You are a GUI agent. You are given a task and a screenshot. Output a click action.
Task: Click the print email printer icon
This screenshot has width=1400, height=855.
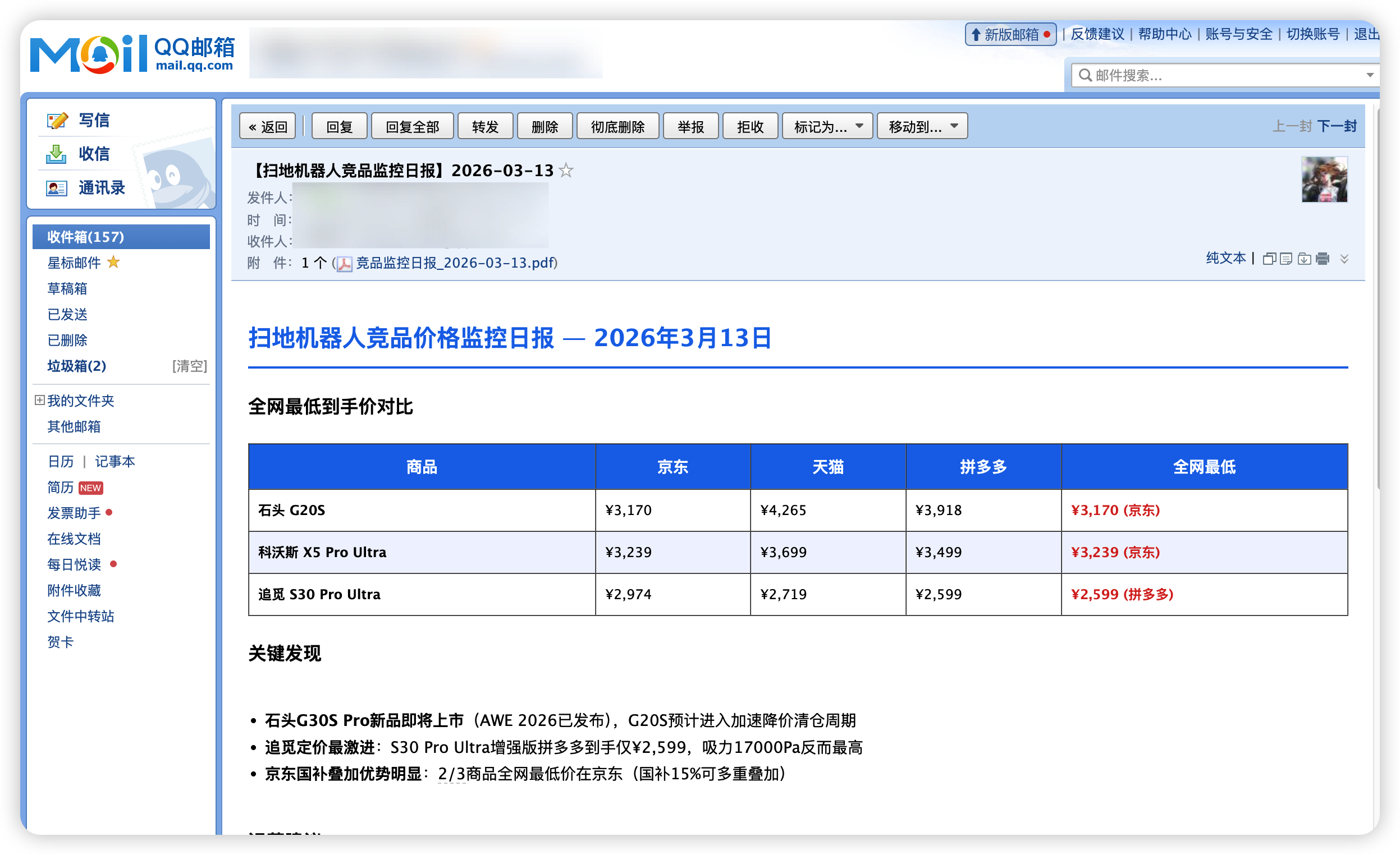(x=1322, y=259)
